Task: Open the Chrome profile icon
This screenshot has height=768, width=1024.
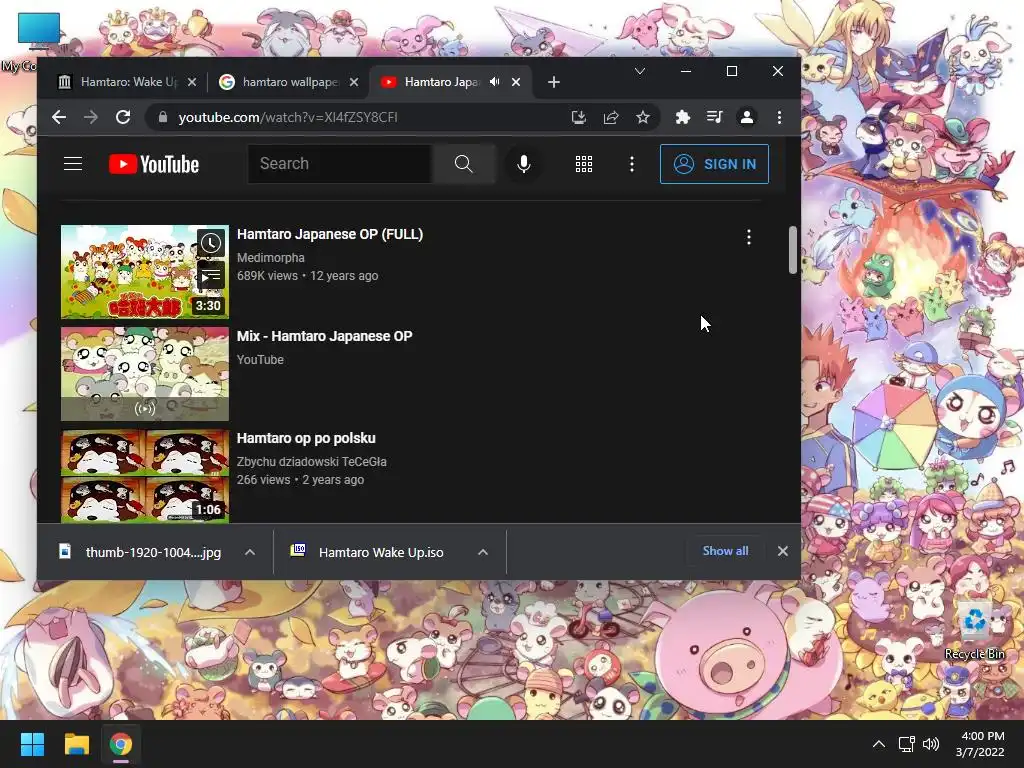Action: pos(746,117)
